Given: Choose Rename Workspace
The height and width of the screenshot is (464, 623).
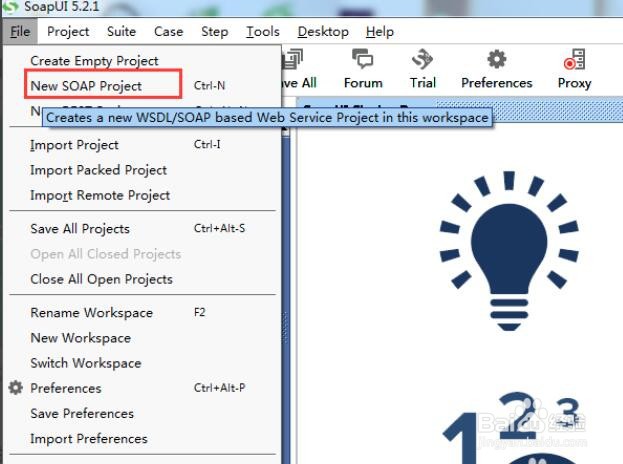Looking at the screenshot, I should coord(142,313).
